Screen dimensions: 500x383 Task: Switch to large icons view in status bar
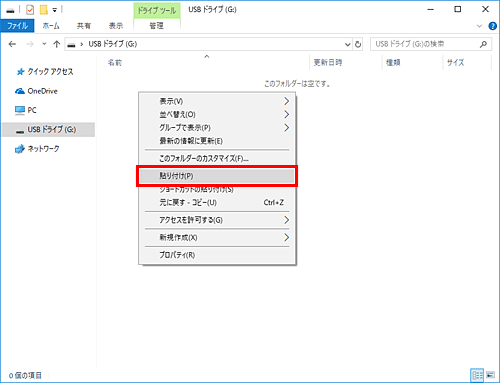[x=490, y=375]
